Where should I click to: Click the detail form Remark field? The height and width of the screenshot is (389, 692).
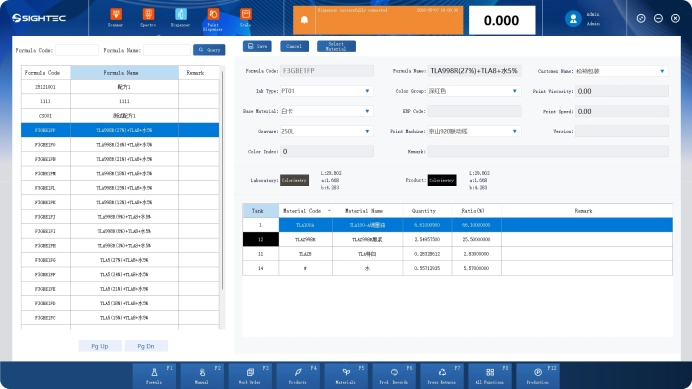548,151
